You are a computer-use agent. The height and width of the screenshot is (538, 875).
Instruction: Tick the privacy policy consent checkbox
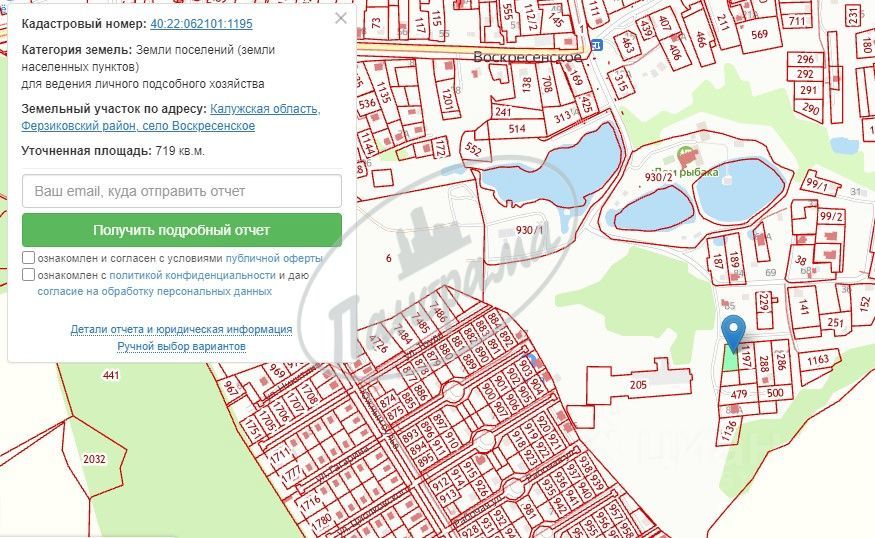coord(28,275)
